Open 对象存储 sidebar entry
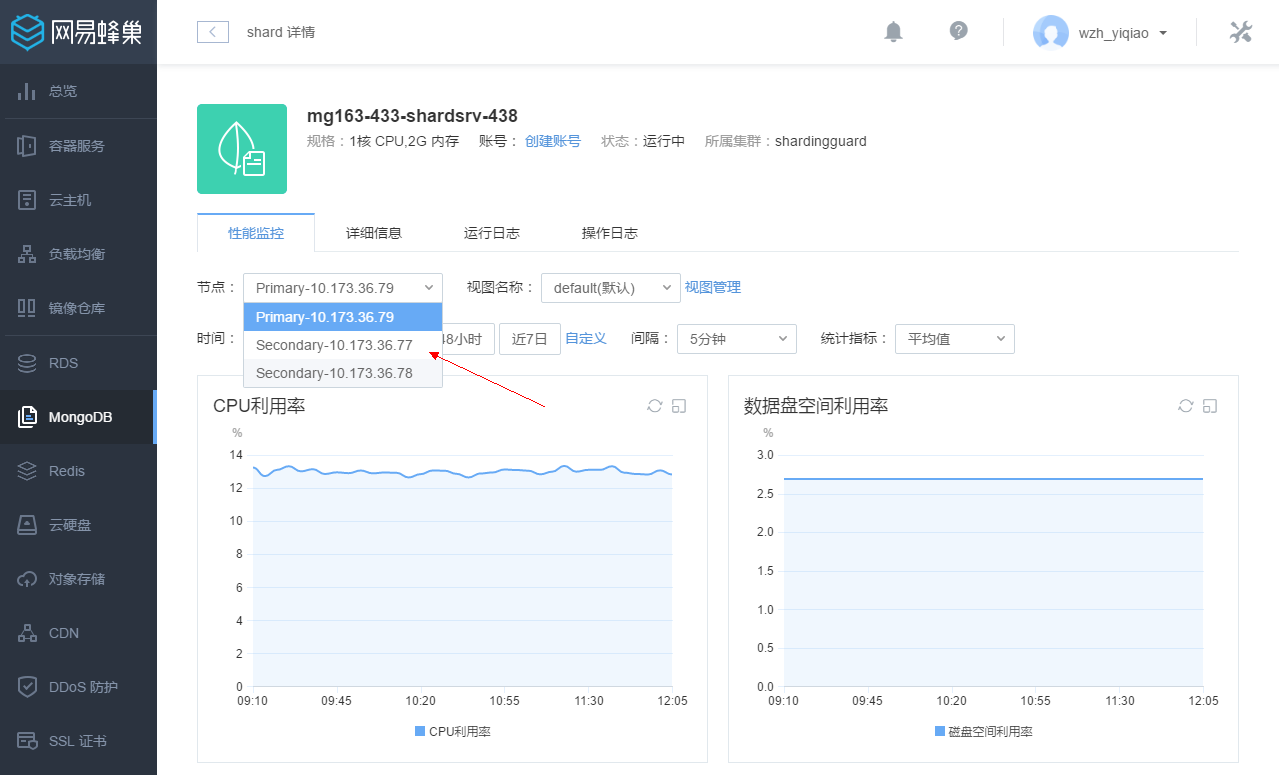1279x775 pixels. 78,579
